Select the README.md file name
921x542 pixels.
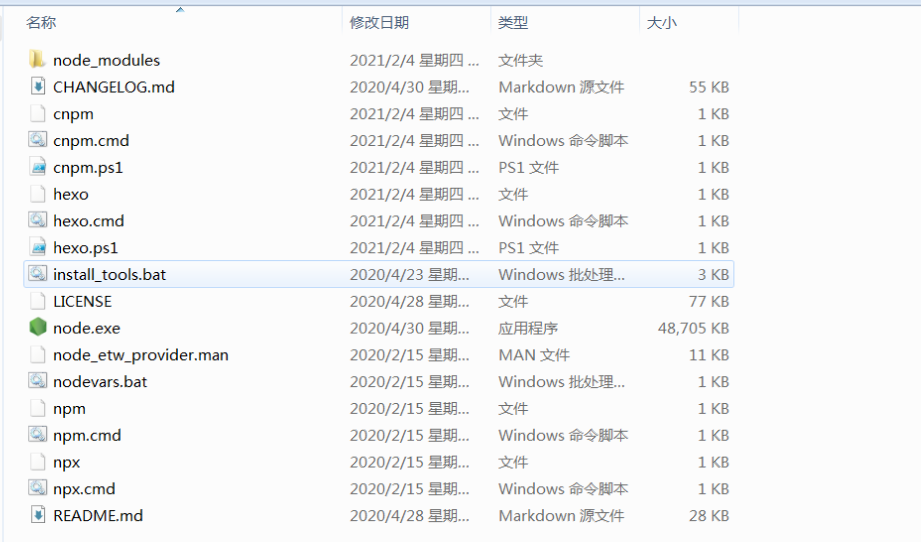98,516
